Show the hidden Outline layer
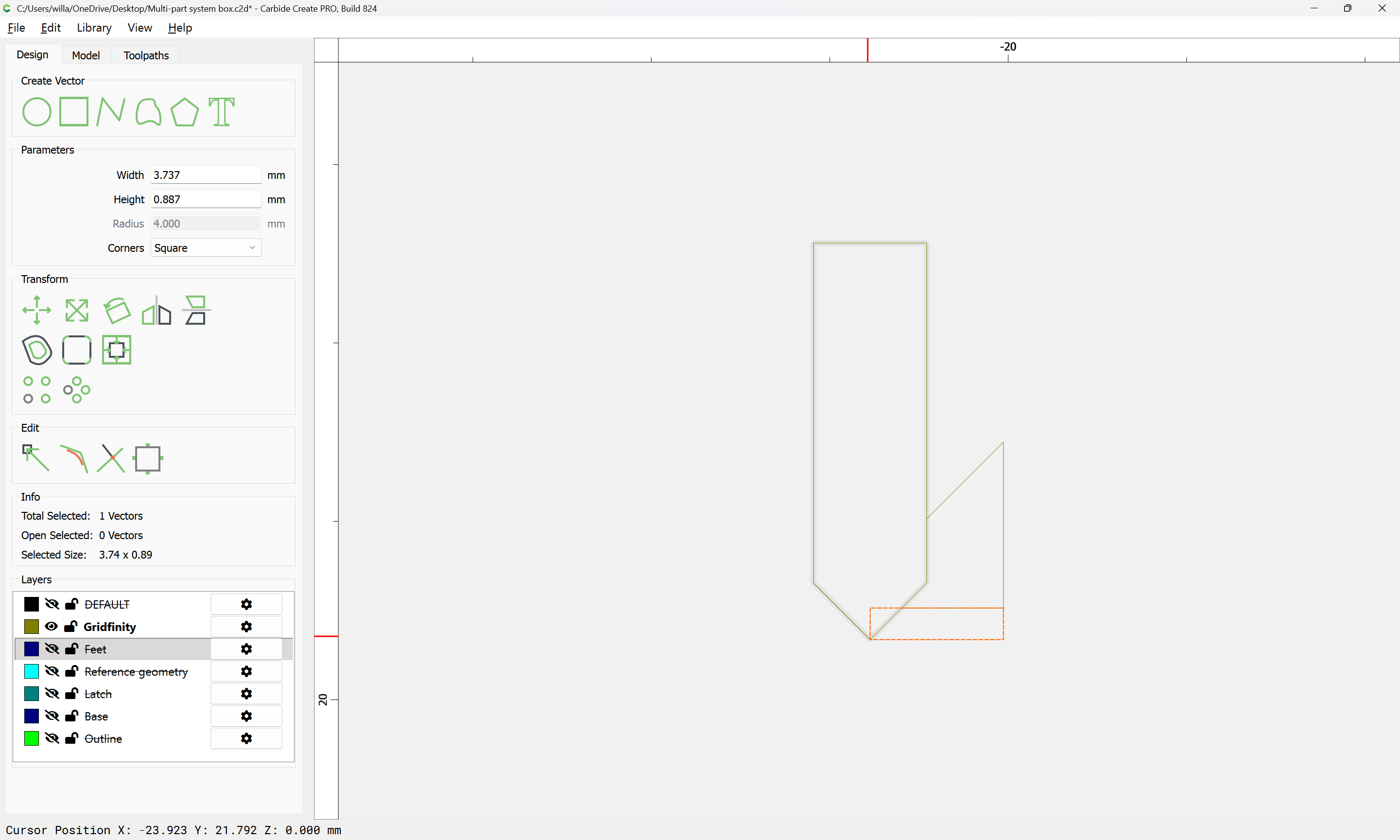 (x=52, y=738)
